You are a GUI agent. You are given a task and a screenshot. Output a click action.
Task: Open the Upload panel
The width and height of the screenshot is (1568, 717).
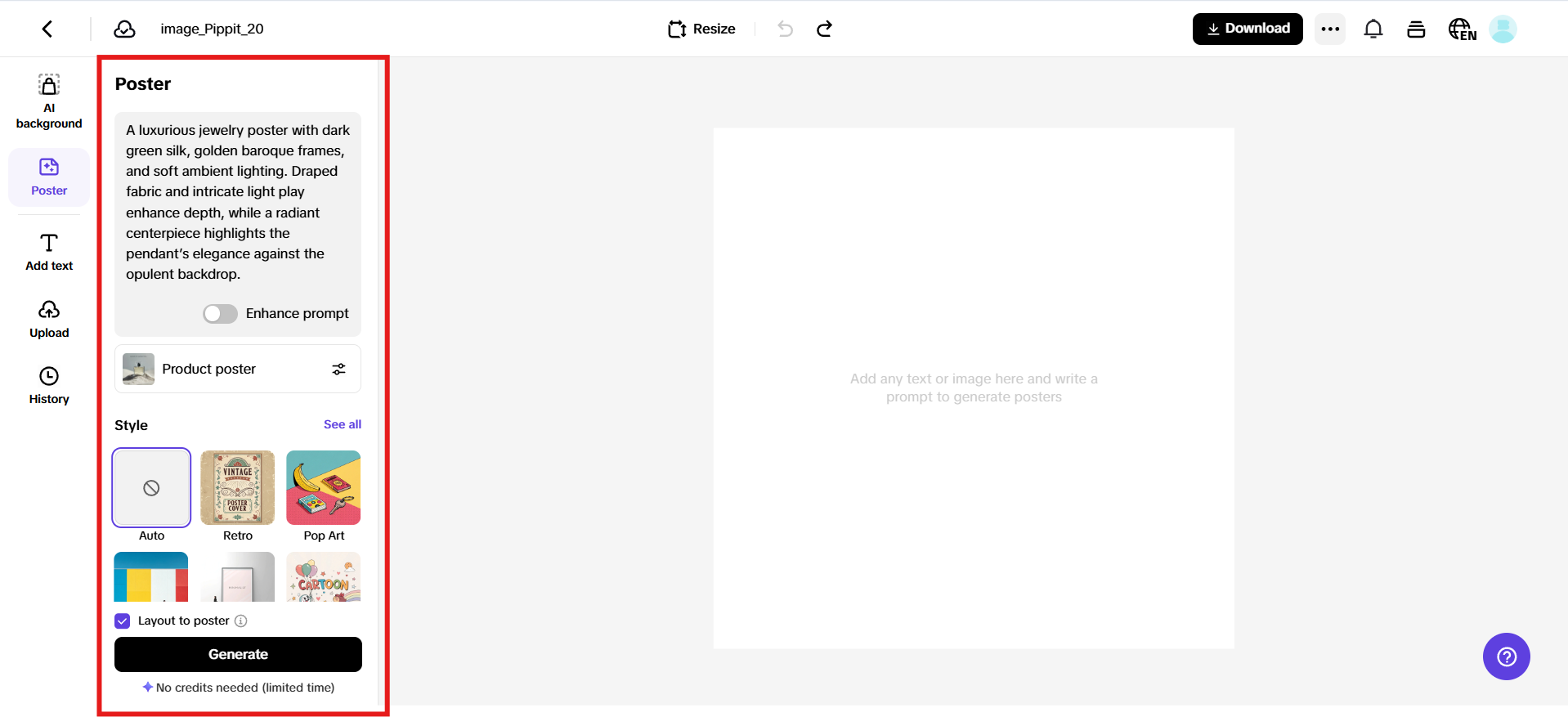point(49,319)
